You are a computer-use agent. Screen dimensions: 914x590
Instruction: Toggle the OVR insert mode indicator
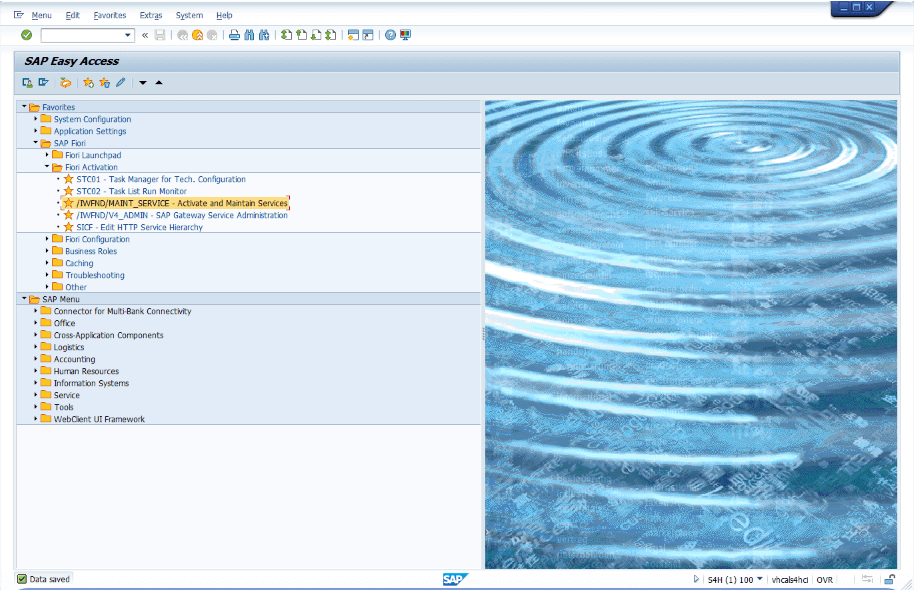[825, 579]
